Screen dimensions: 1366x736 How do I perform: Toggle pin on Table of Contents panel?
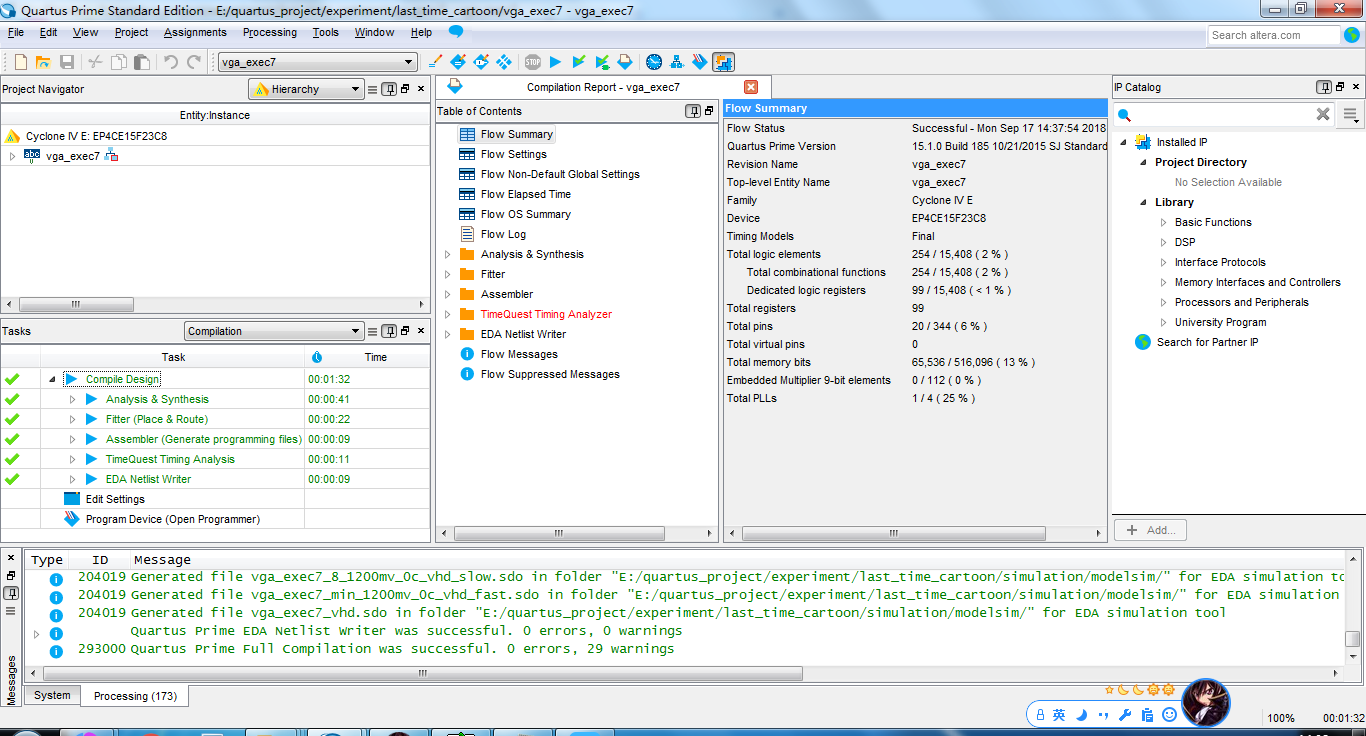pos(692,111)
